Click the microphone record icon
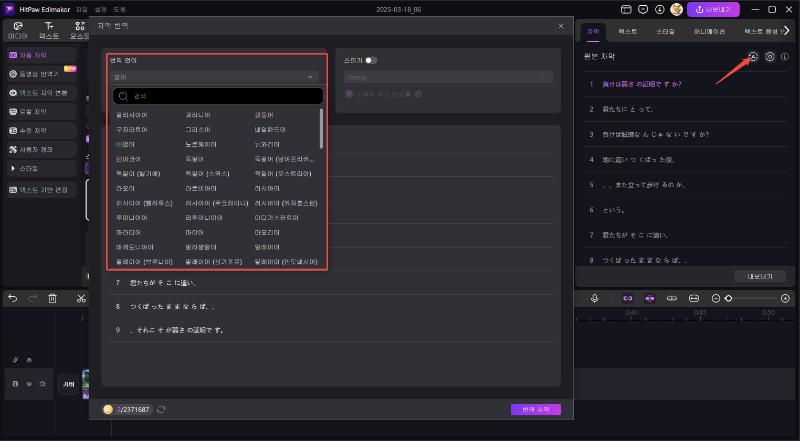 coord(594,298)
